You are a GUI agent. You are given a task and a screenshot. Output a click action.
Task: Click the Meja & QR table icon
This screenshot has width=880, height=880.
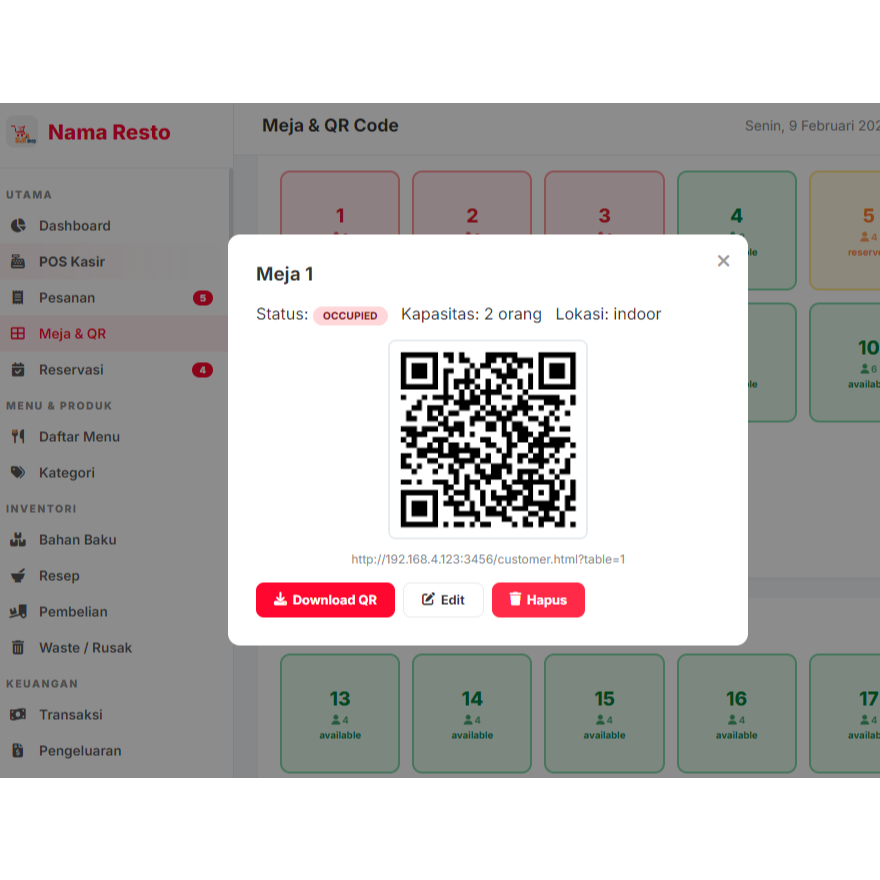click(x=18, y=333)
